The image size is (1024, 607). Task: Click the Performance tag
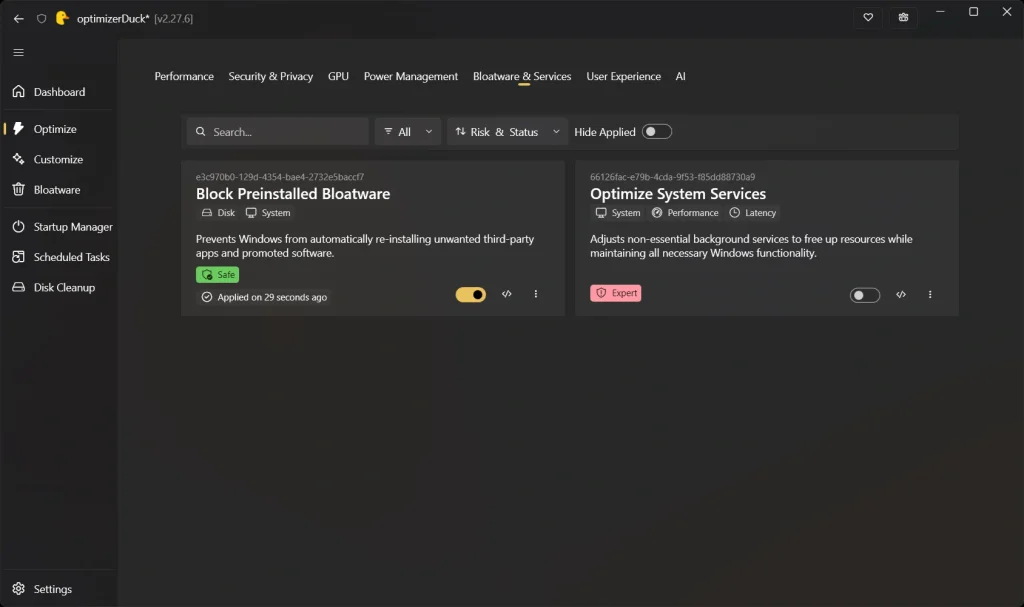685,213
